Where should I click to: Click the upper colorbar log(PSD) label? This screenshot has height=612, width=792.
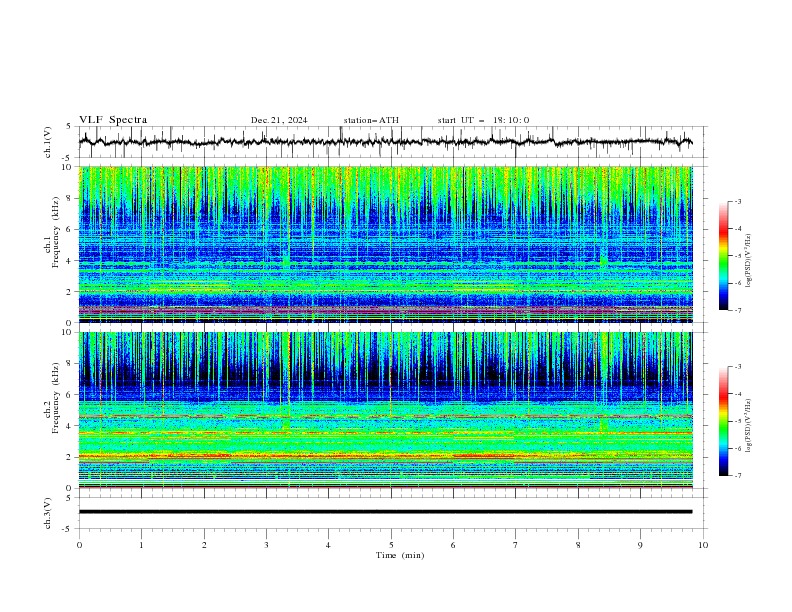tap(748, 261)
